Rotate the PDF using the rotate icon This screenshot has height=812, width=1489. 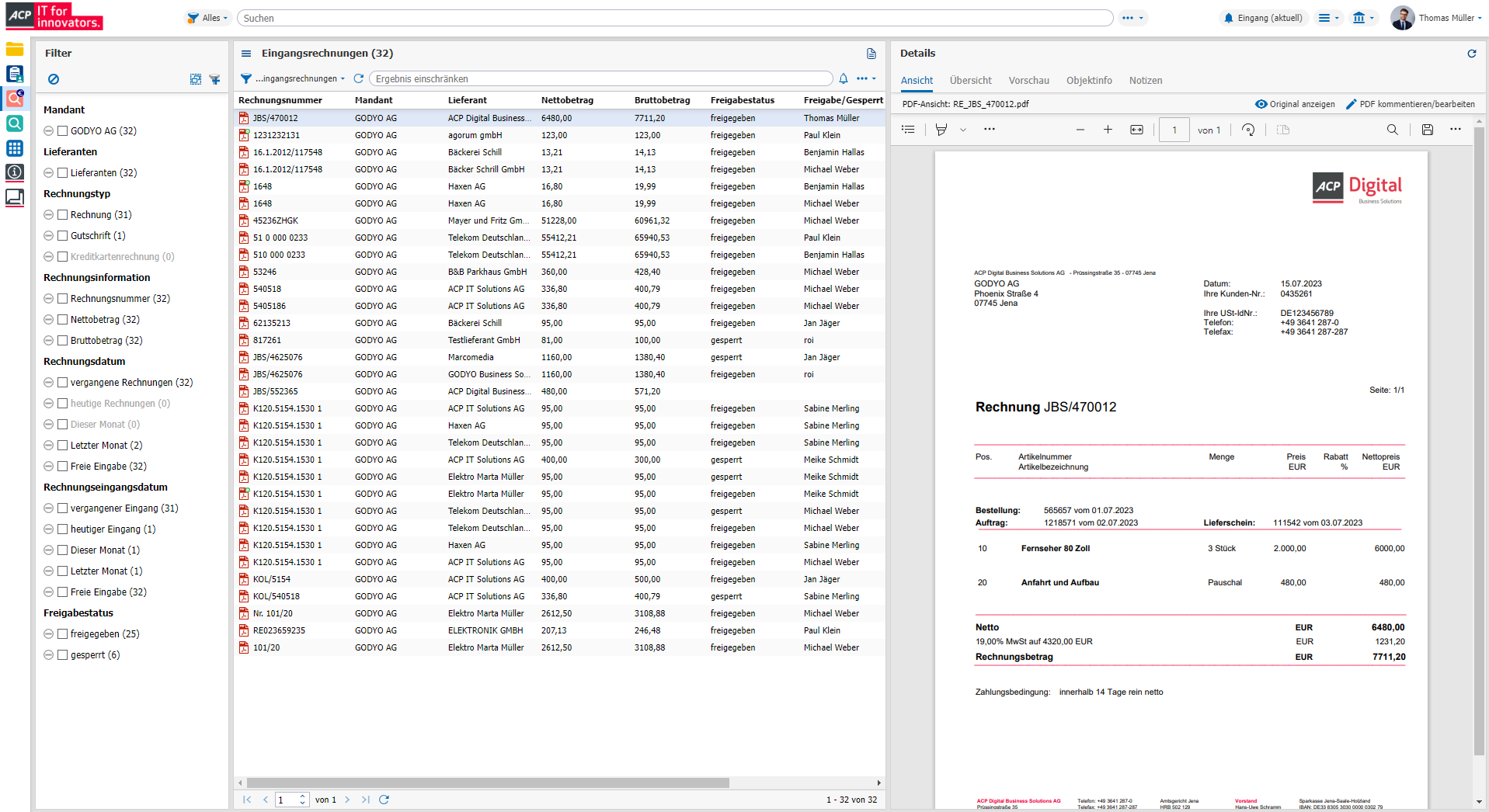point(1248,130)
